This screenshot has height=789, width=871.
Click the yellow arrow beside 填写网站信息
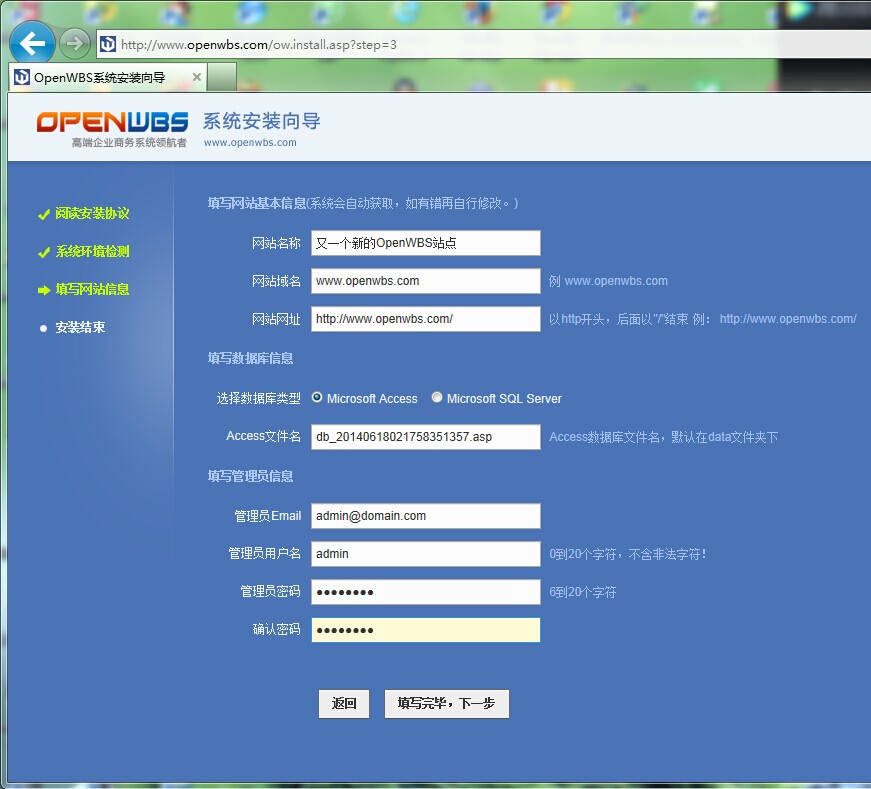click(x=43, y=289)
